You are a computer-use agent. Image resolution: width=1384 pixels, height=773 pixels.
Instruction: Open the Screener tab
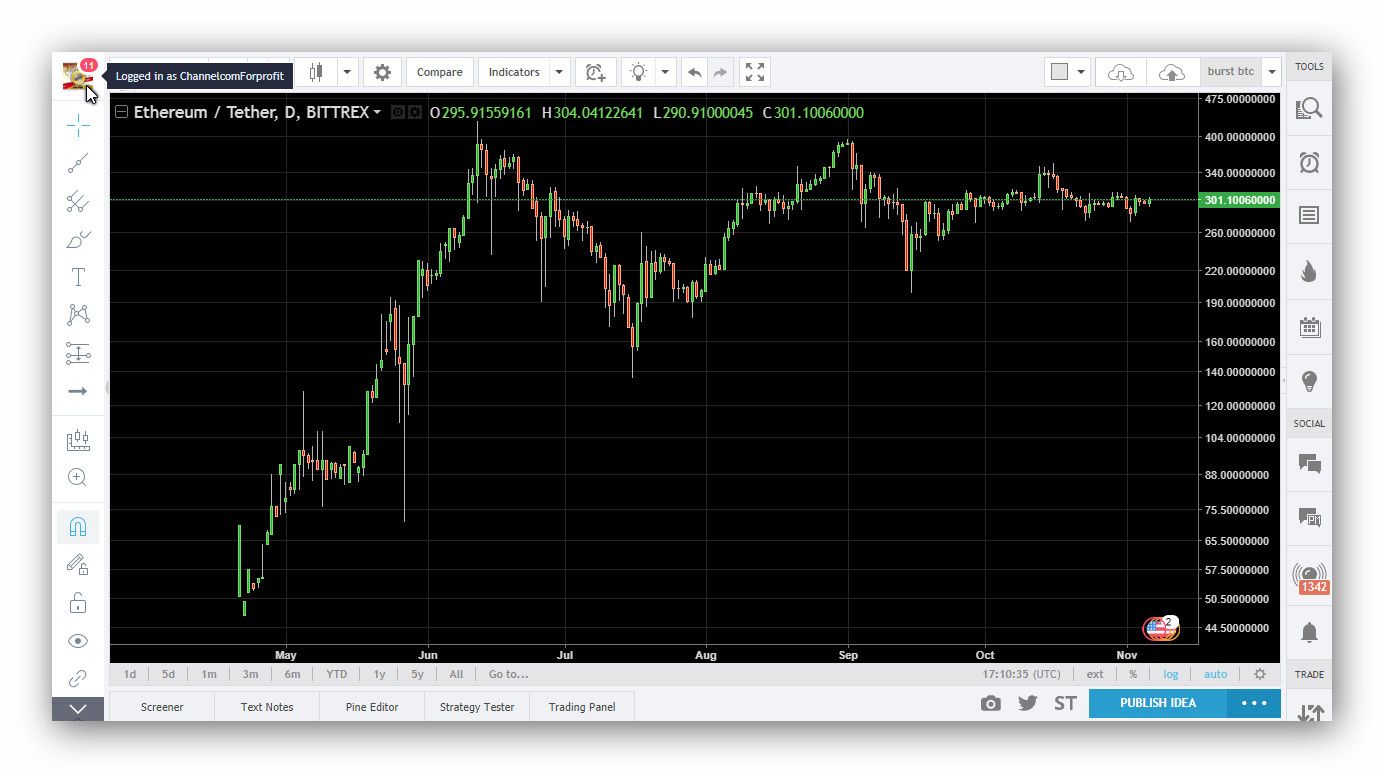162,707
